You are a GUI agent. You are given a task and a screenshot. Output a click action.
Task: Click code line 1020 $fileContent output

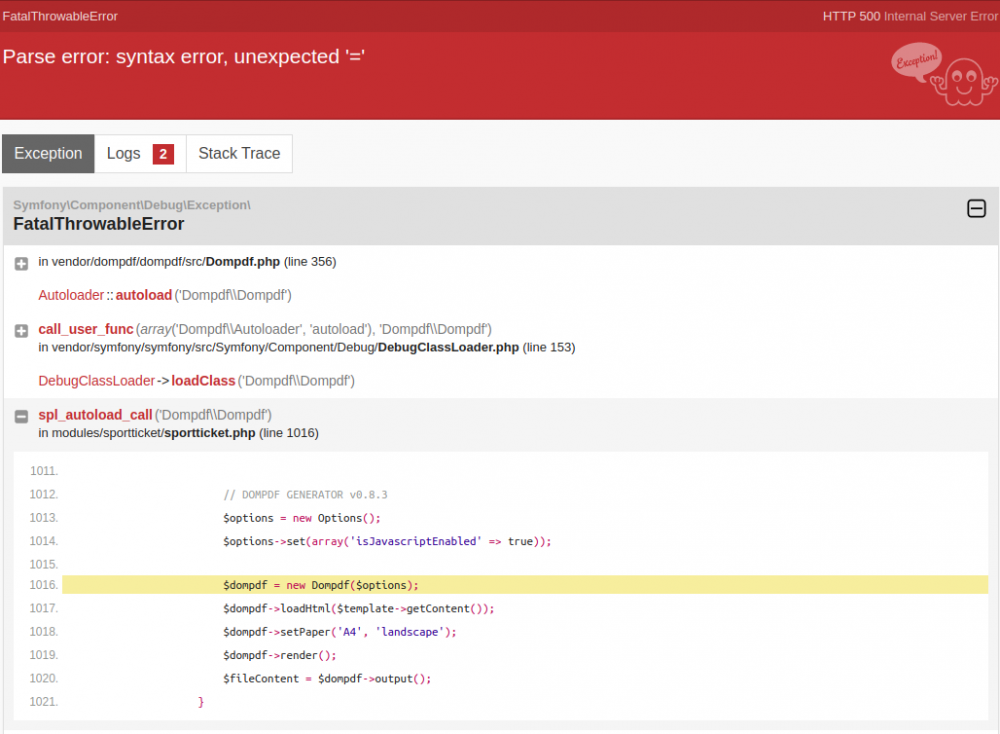tap(327, 679)
